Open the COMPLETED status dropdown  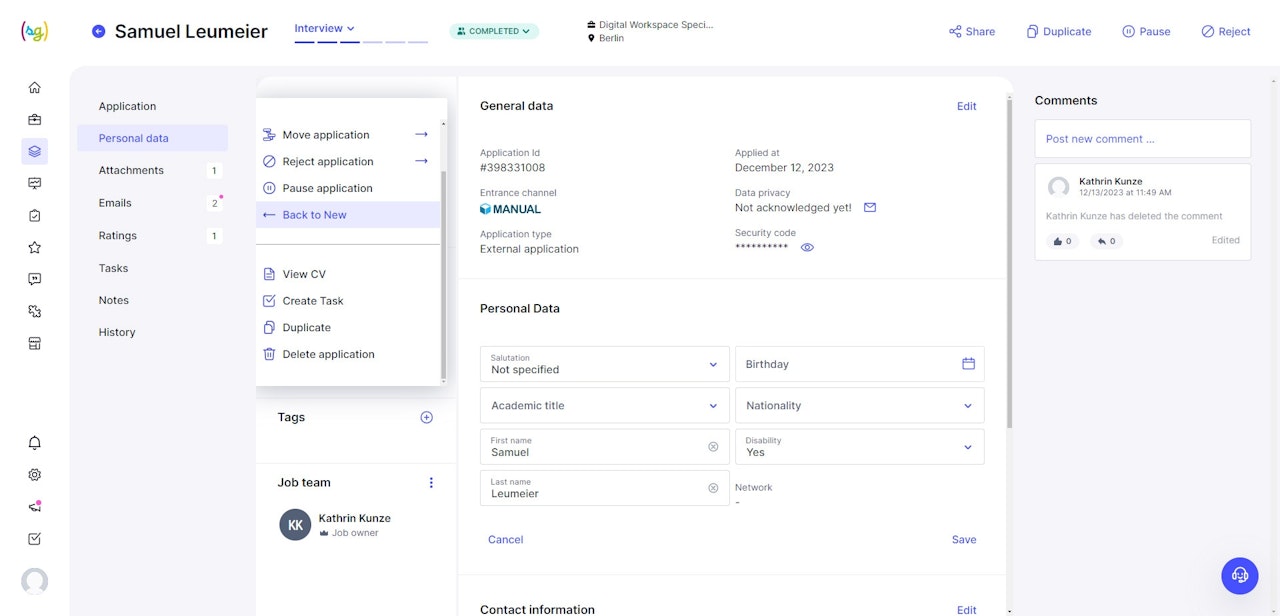[493, 31]
